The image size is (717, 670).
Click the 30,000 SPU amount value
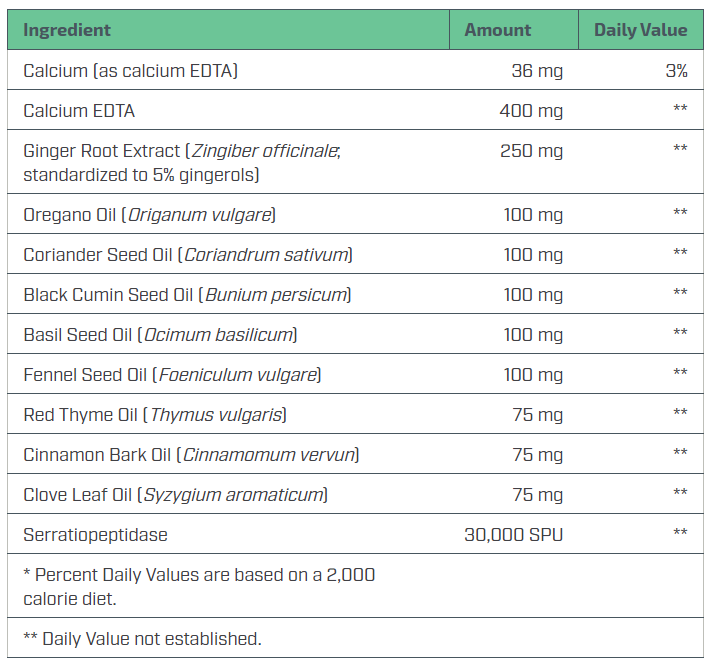point(513,534)
